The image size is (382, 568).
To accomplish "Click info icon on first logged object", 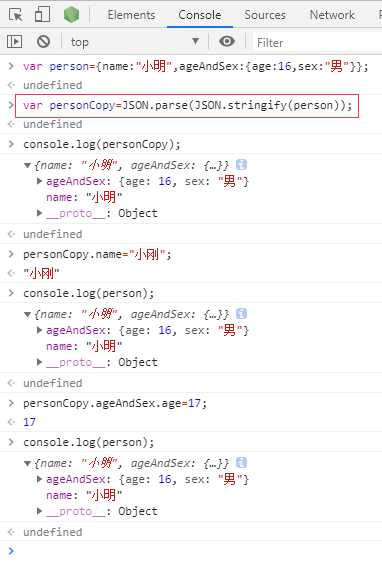I will click(x=241, y=165).
